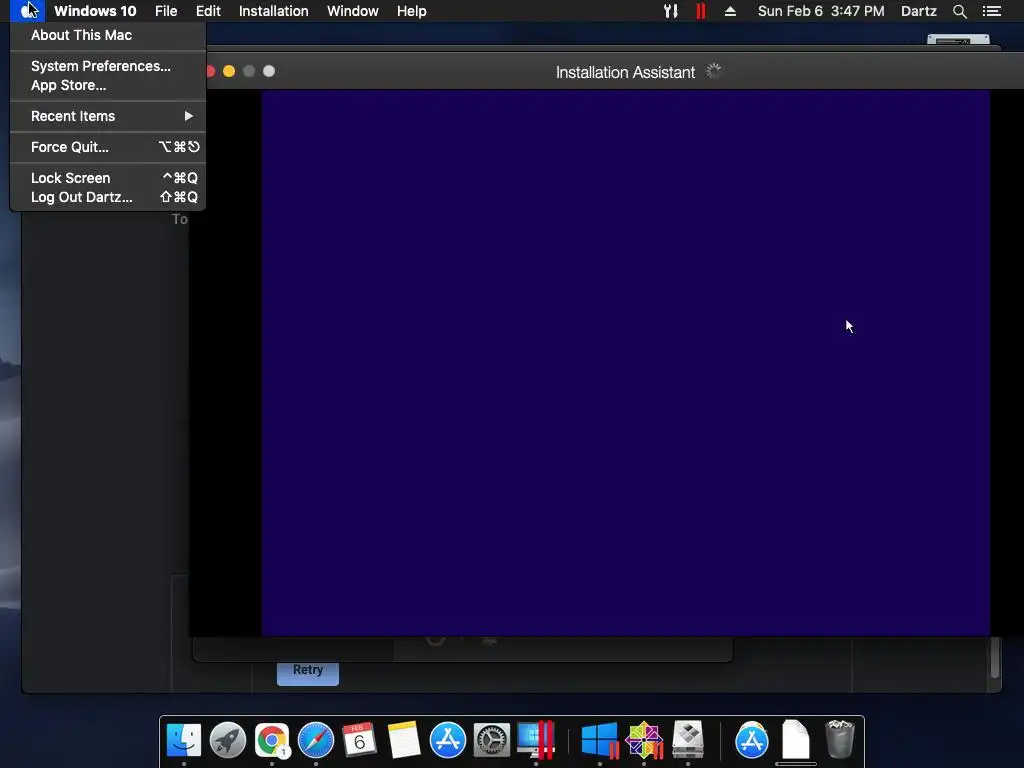Image resolution: width=1024 pixels, height=768 pixels.
Task: Minimize Installation Assistant with yellow button
Action: click(x=229, y=71)
